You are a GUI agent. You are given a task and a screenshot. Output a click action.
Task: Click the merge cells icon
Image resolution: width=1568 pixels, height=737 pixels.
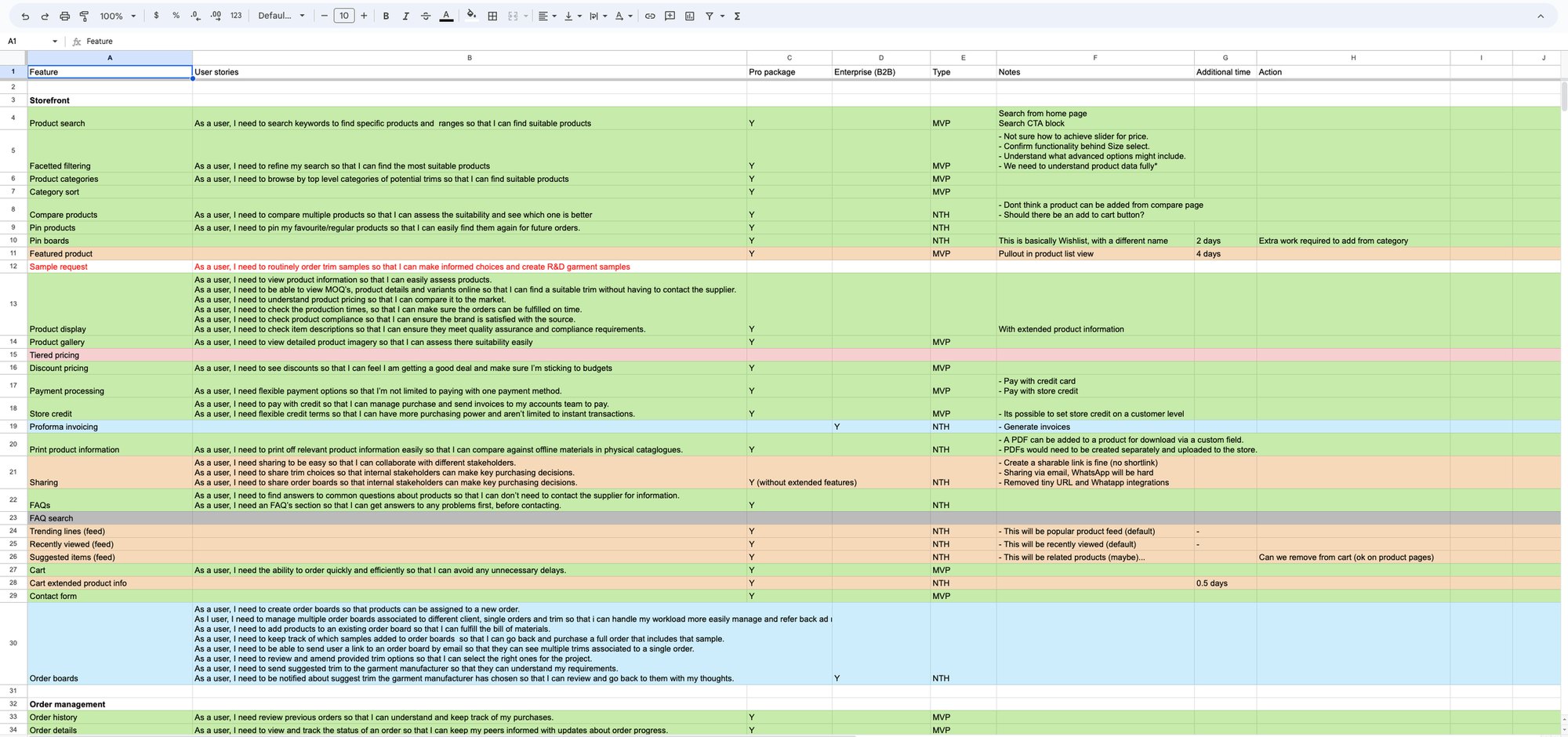click(513, 16)
